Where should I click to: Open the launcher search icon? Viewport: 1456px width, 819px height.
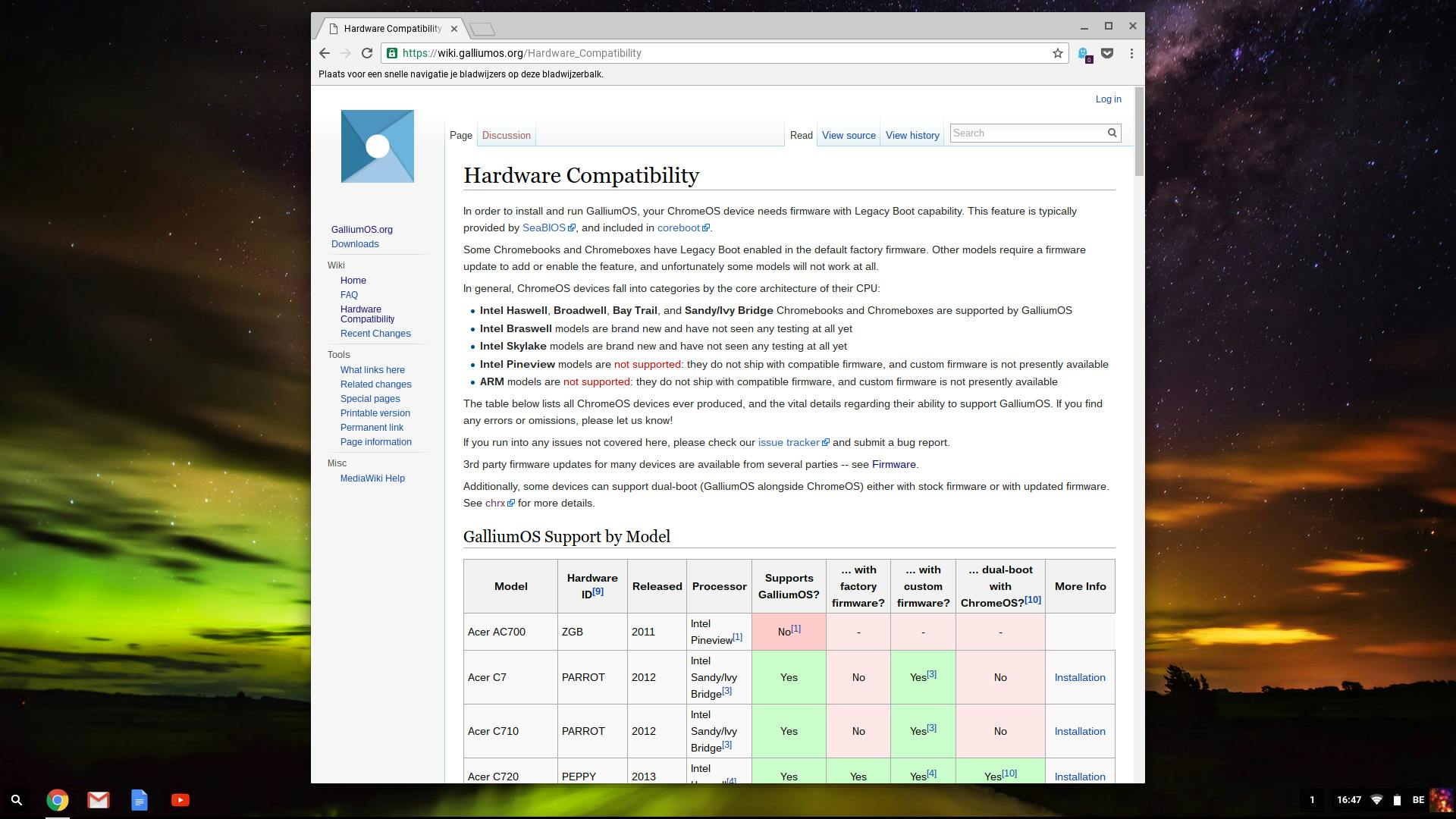17,800
